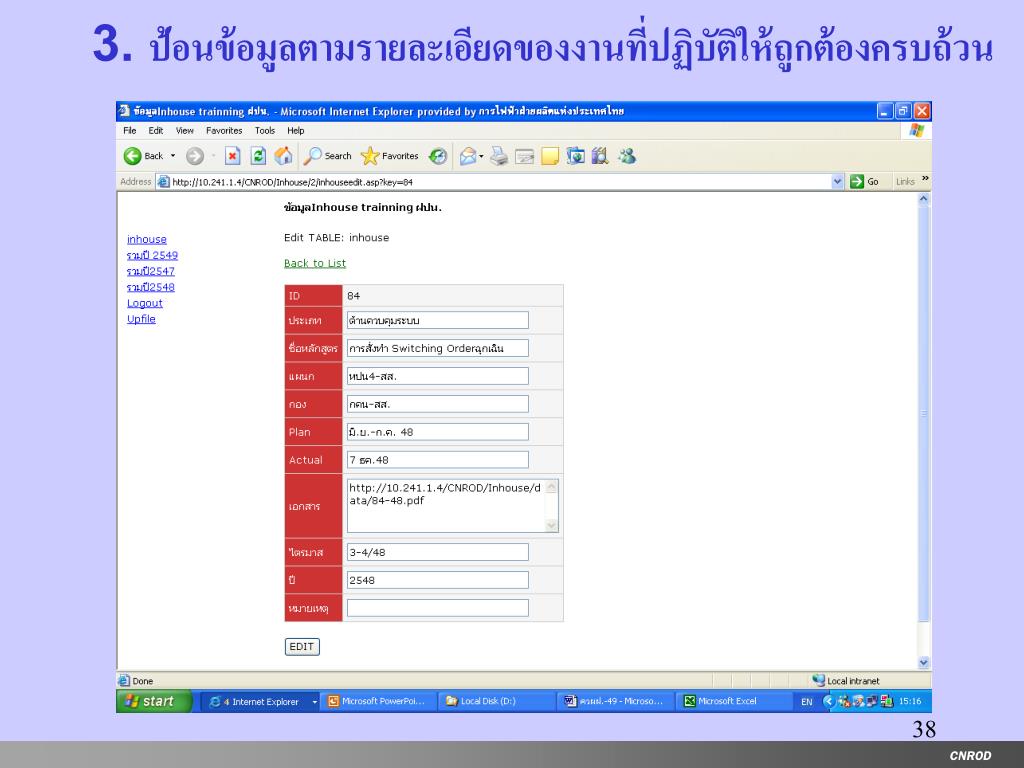Screen dimensions: 1024x768
Task: Go to the Home page icon
Action: [283, 156]
